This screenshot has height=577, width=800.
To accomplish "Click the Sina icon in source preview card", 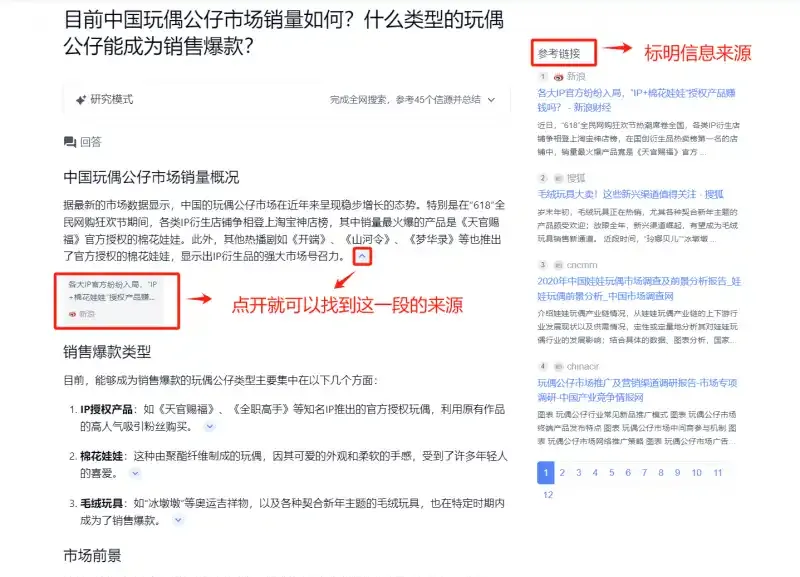I will click(72, 314).
